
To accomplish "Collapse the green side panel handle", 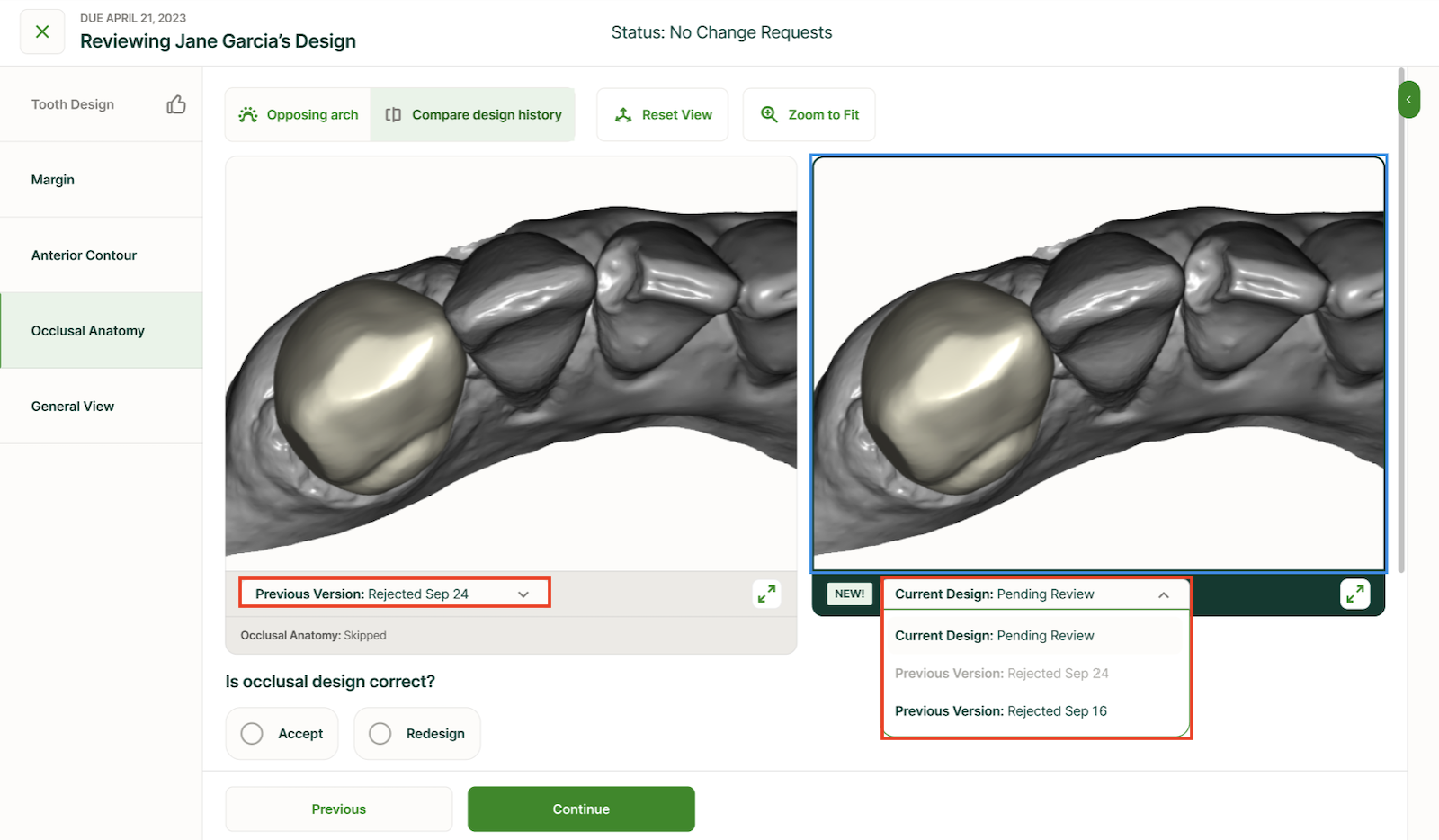I will (1408, 100).
